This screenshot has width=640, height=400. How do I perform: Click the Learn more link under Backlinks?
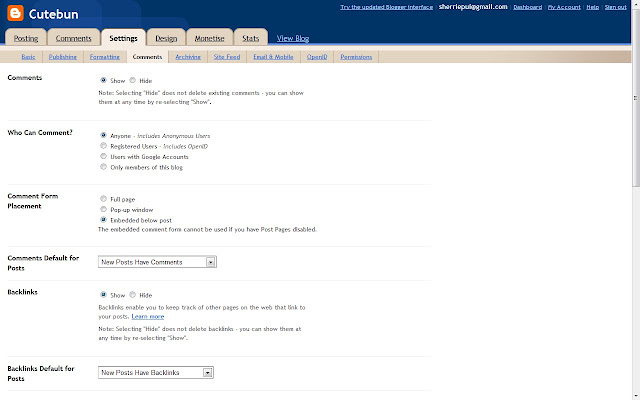pyautogui.click(x=148, y=316)
